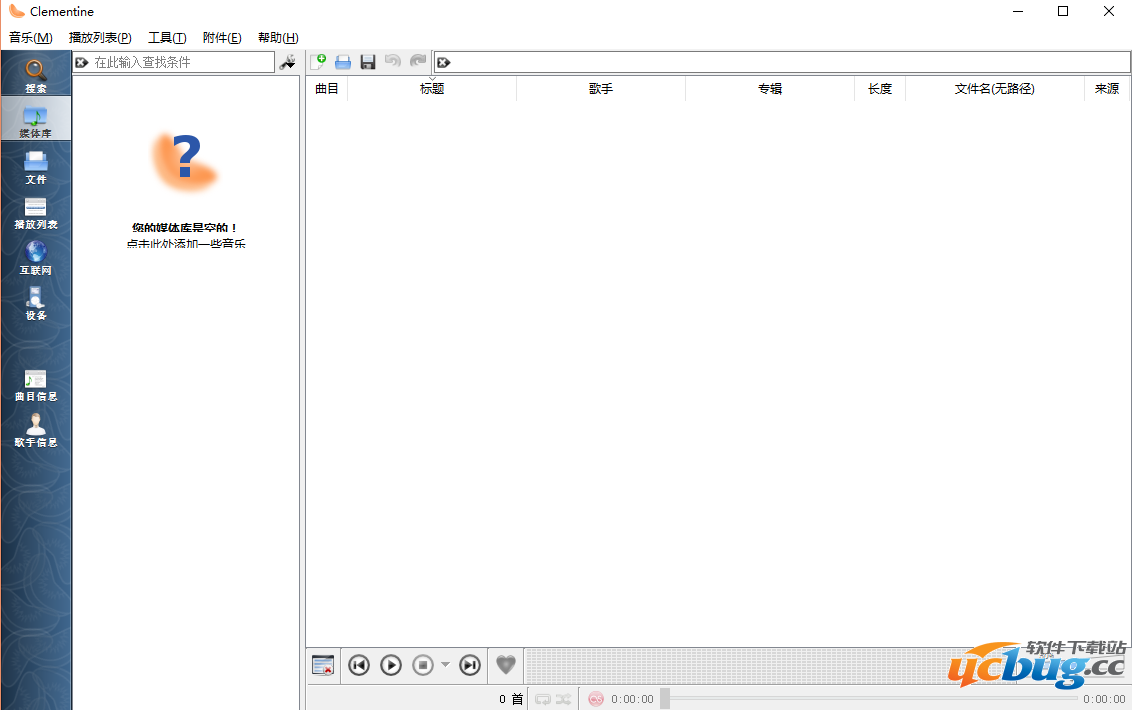Click the clear playlist icon
This screenshot has height=710, width=1132.
[x=323, y=665]
